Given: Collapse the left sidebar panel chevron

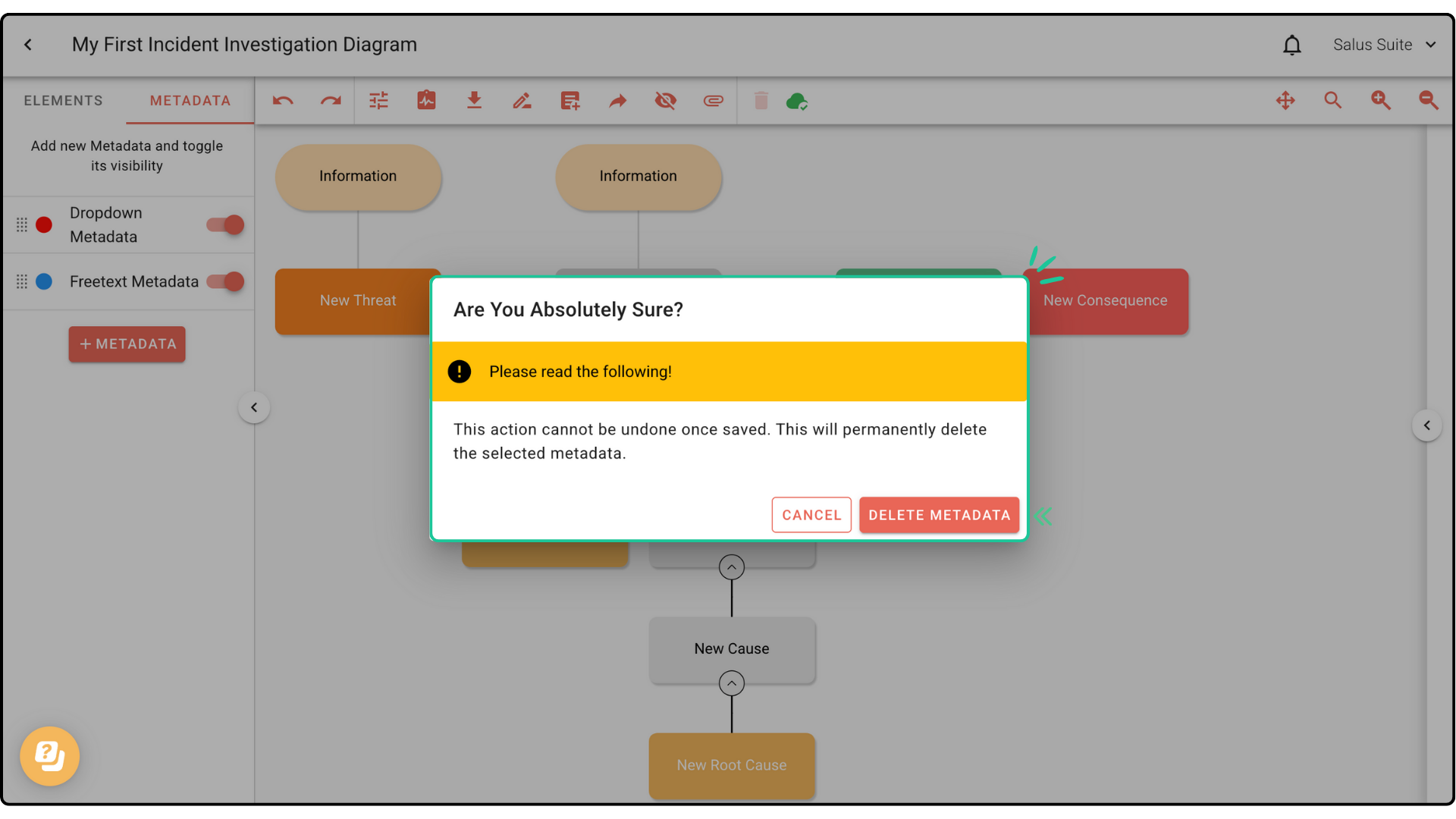Looking at the screenshot, I should coord(254,408).
